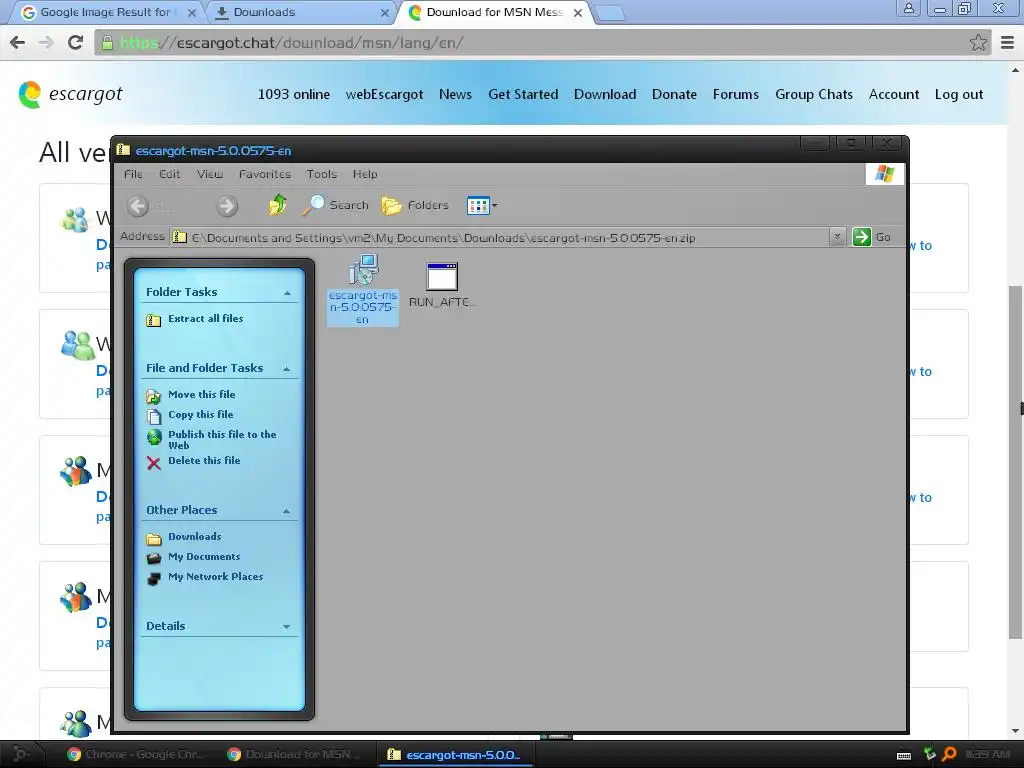Image resolution: width=1024 pixels, height=768 pixels.
Task: Click the Explorer Forward arrow button
Action: coord(227,206)
